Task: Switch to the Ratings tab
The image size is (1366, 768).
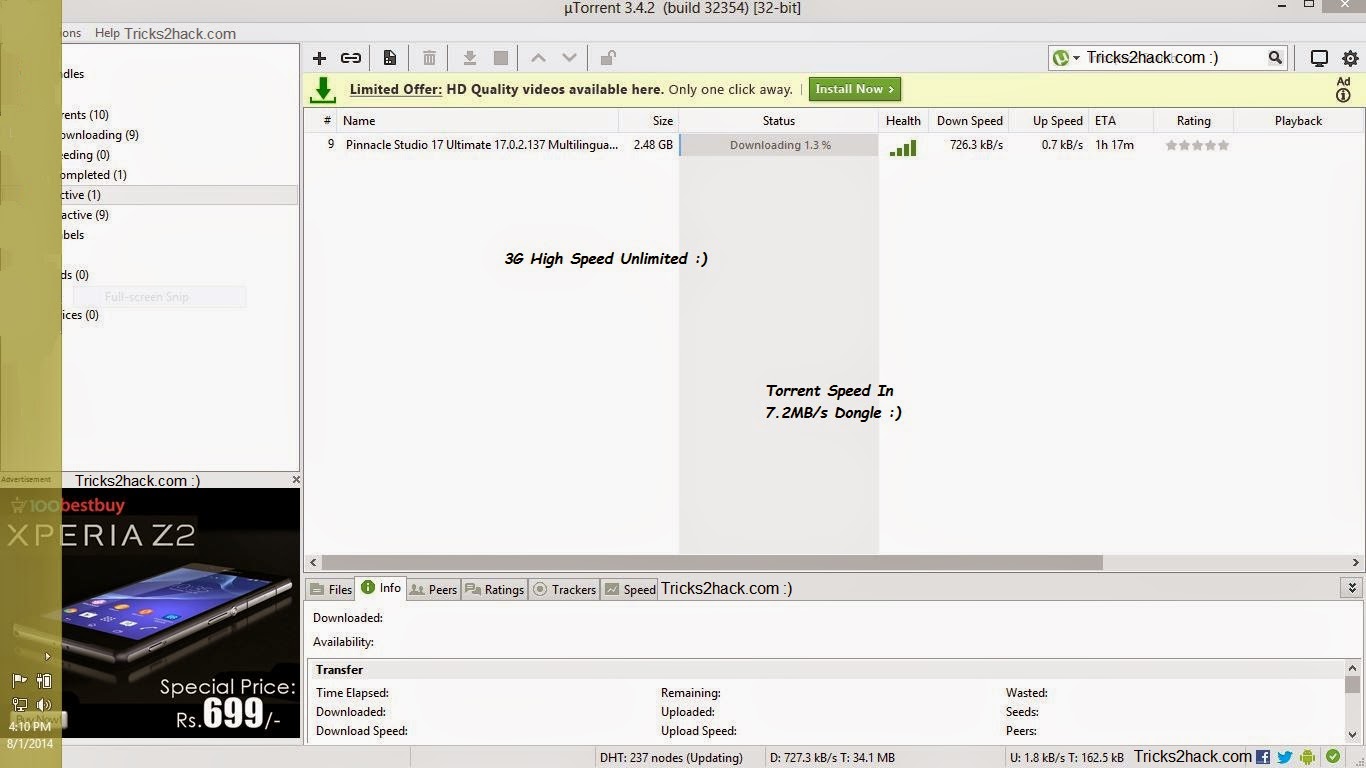Action: click(x=494, y=589)
